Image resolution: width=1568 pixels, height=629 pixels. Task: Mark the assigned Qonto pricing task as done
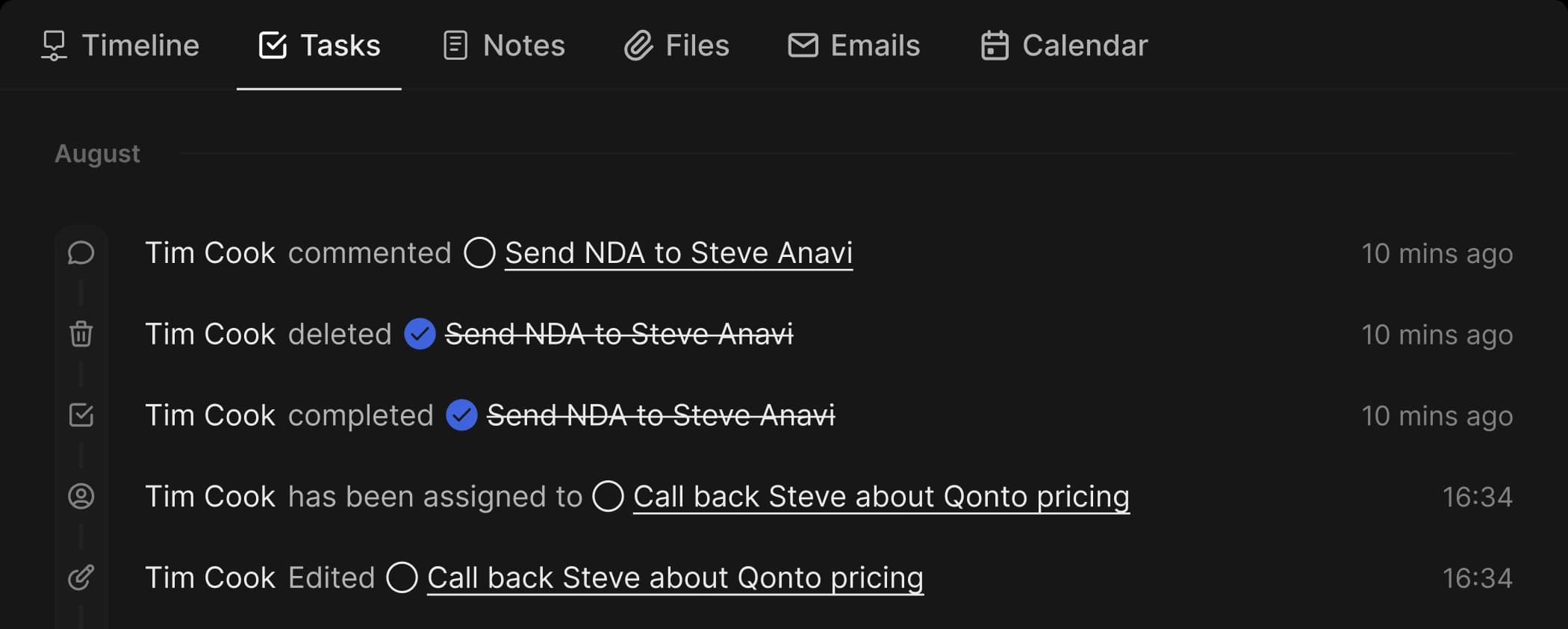(x=608, y=496)
